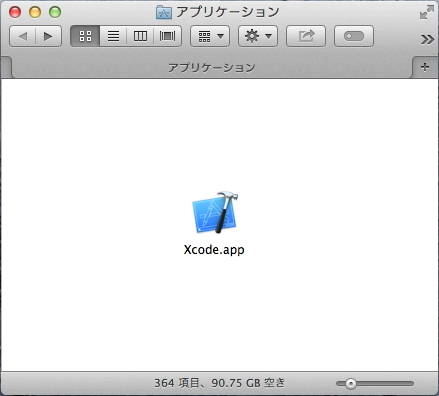439x396 pixels.
Task: Add a new tab with plus button
Action: click(425, 67)
